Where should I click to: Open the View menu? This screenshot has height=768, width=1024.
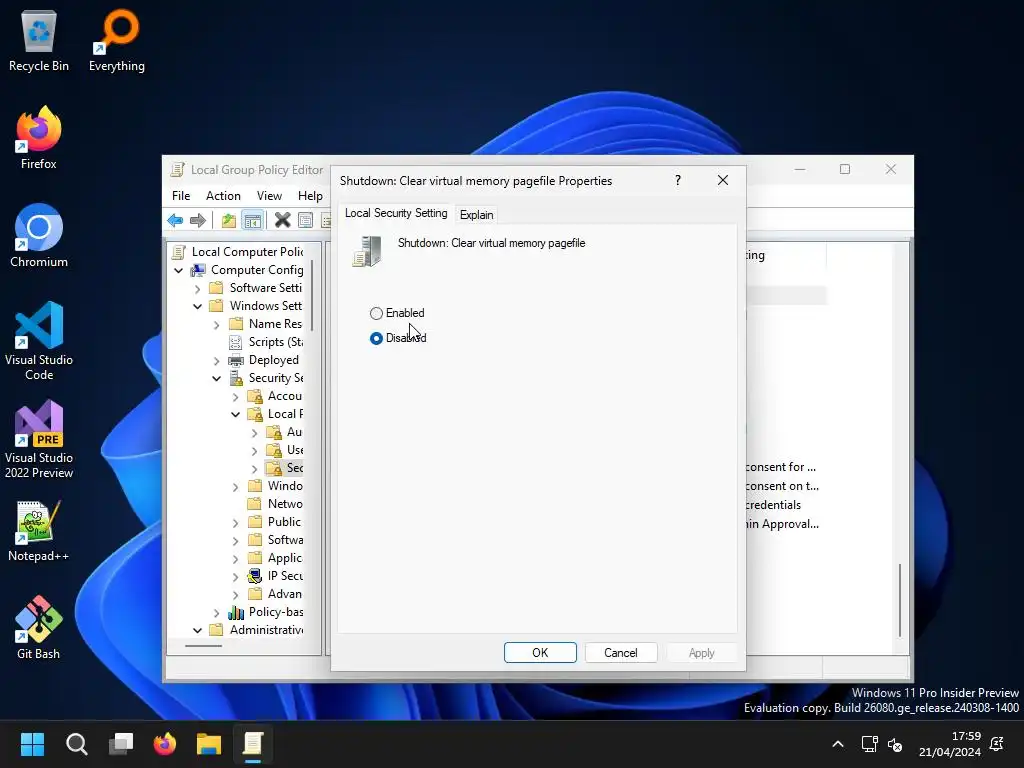[x=269, y=196]
